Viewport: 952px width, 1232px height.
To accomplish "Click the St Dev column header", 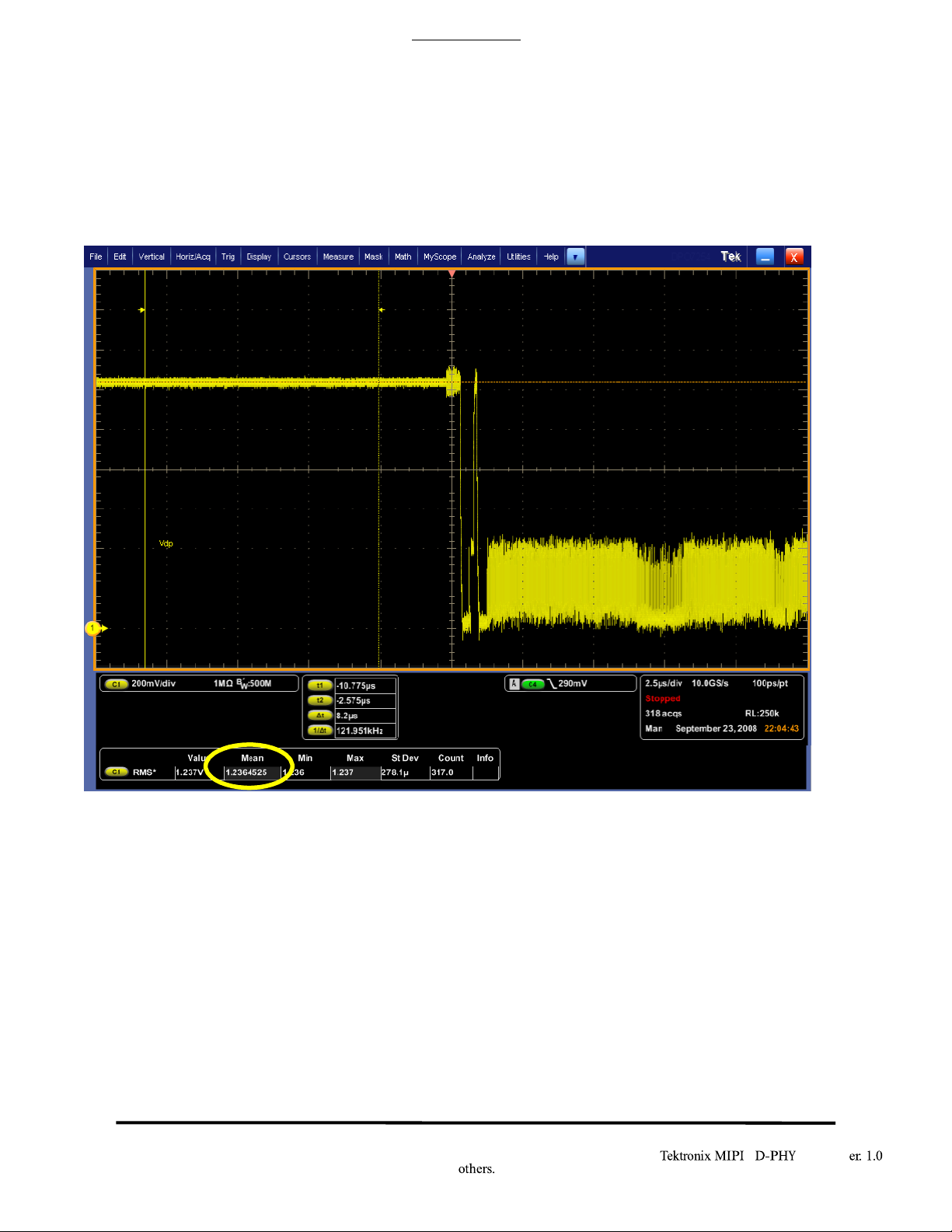I will [x=405, y=758].
